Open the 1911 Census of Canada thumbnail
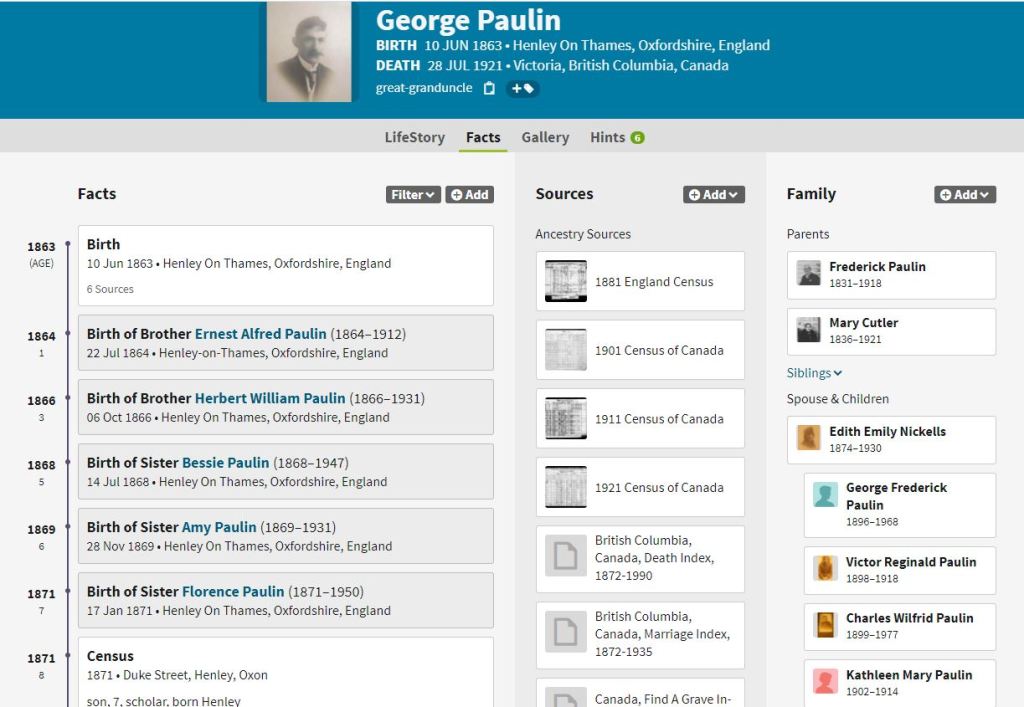 [566, 418]
